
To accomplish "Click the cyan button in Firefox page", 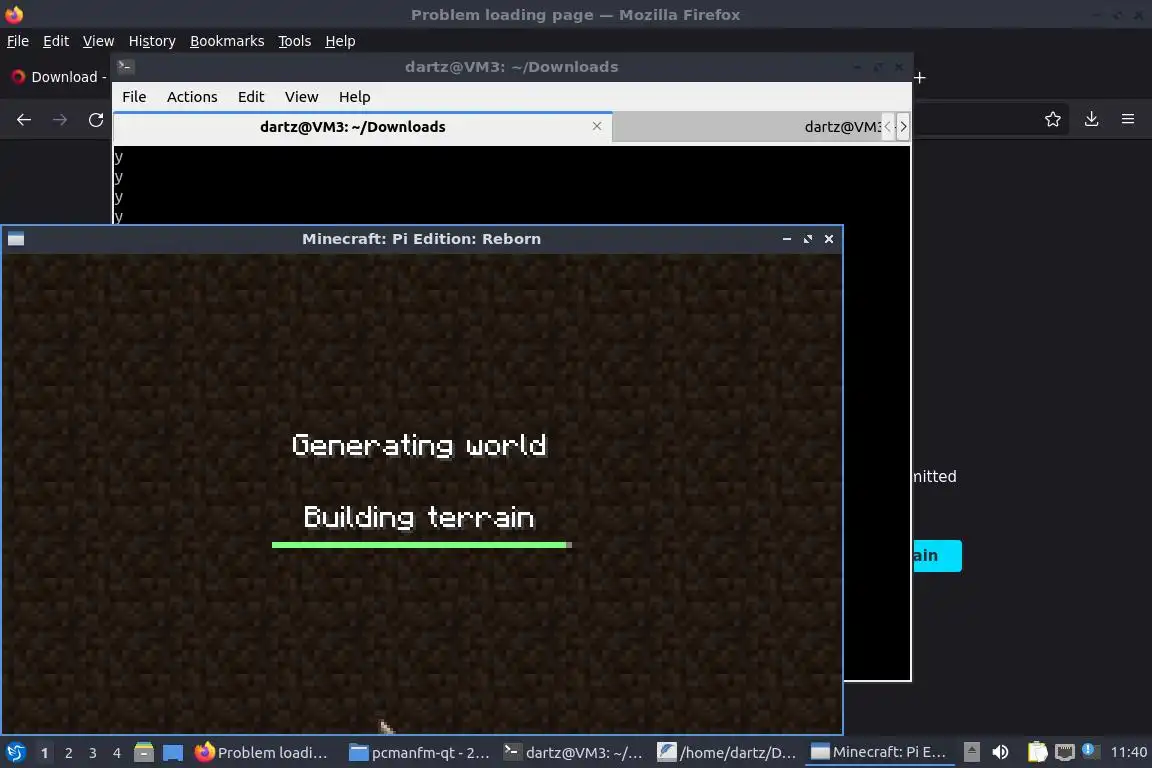I will (937, 556).
